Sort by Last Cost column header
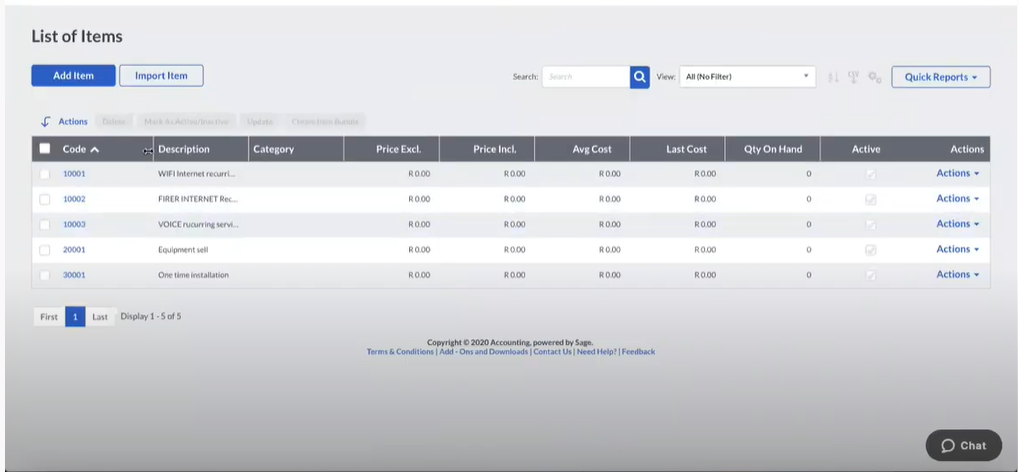This screenshot has height=472, width=1018. [x=686, y=149]
